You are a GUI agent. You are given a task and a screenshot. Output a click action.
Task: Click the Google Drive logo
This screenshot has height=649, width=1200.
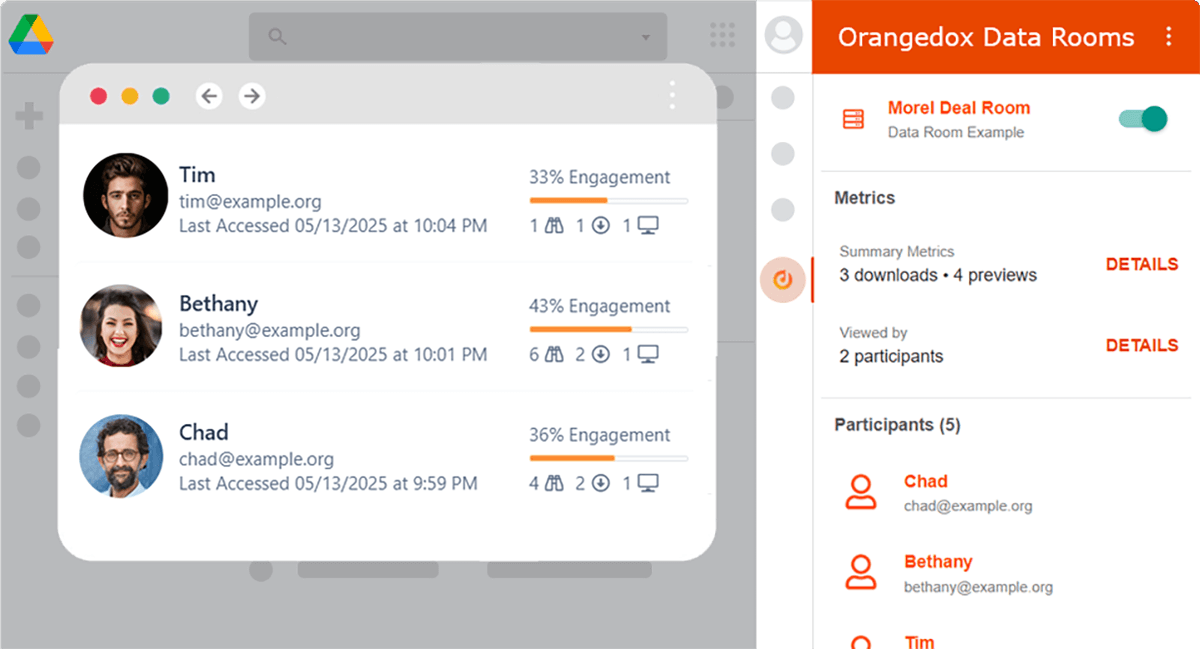(x=31, y=36)
